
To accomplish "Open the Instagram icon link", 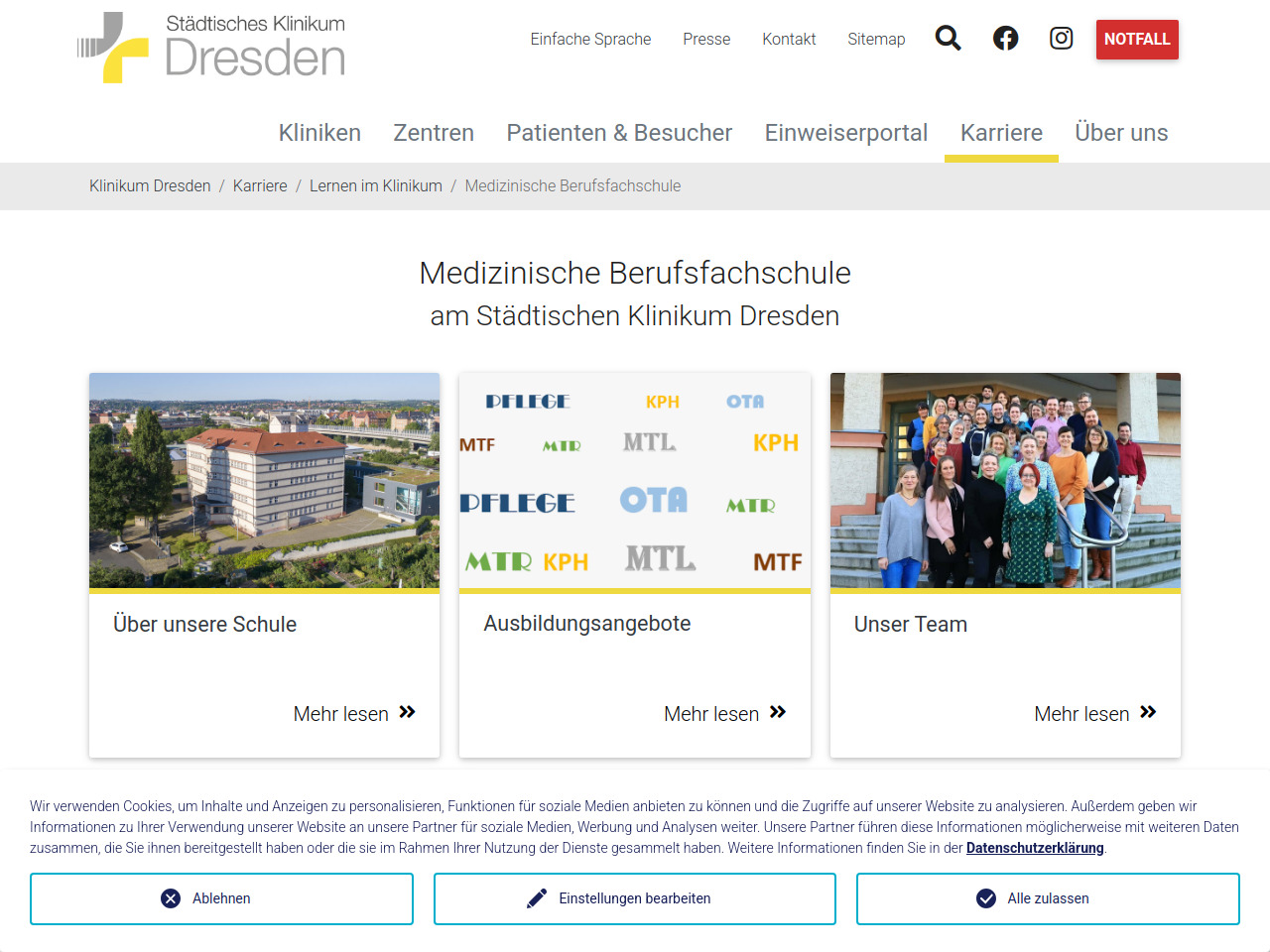I will (x=1061, y=39).
